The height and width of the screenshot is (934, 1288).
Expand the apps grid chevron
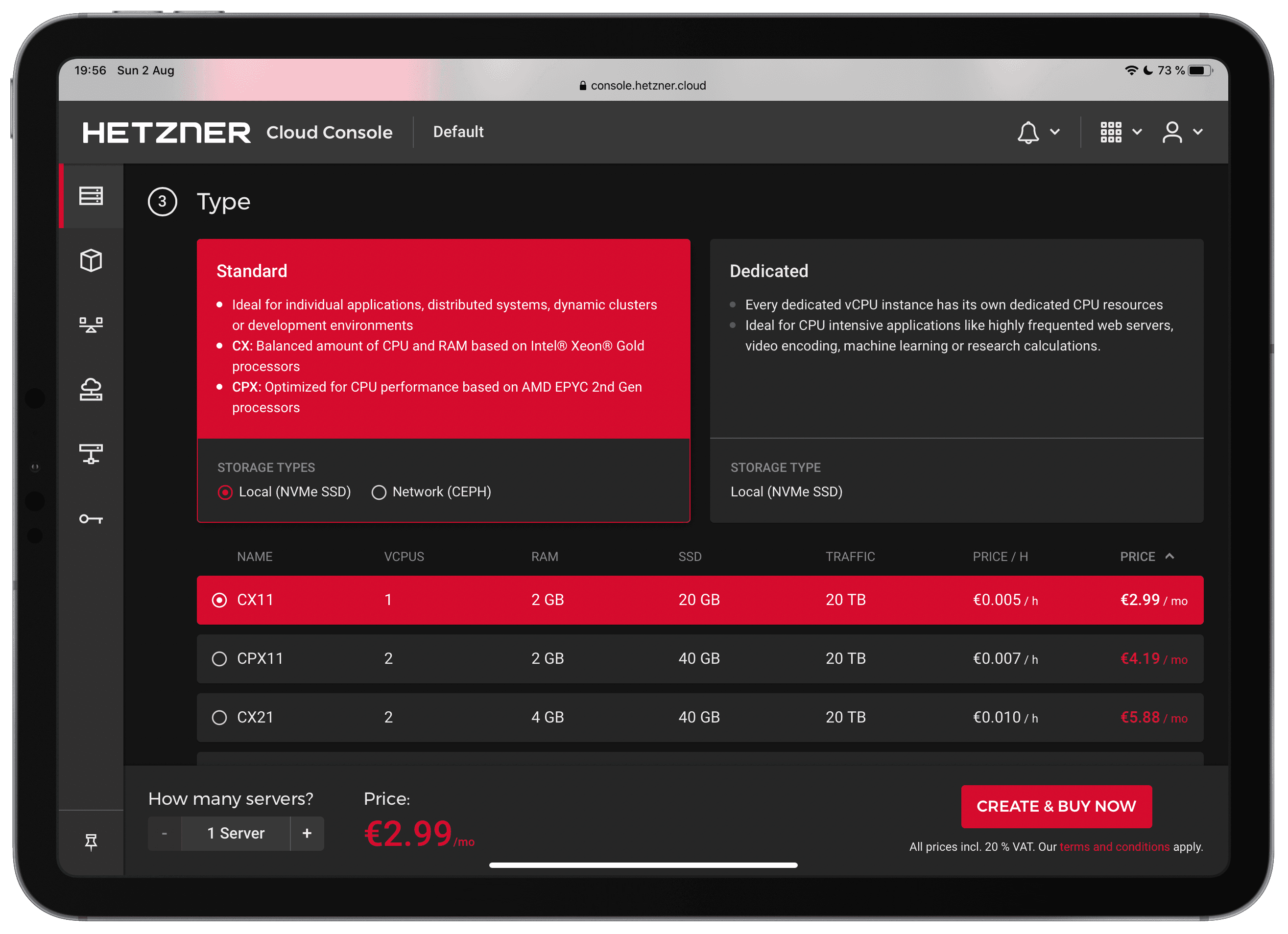point(1138,132)
